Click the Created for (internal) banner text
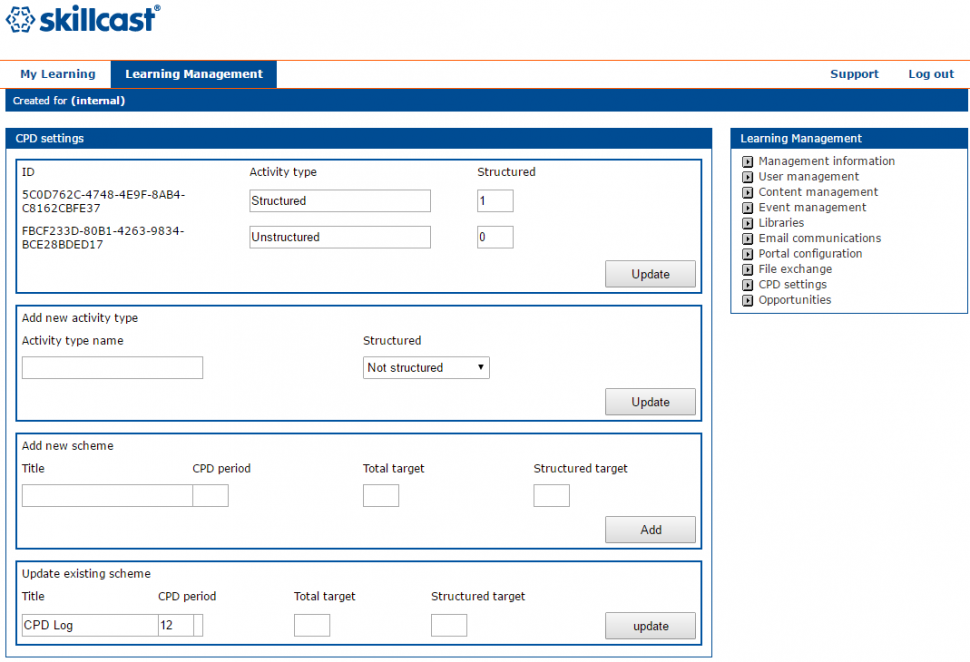Viewport: 970px width, 662px height. 69,101
